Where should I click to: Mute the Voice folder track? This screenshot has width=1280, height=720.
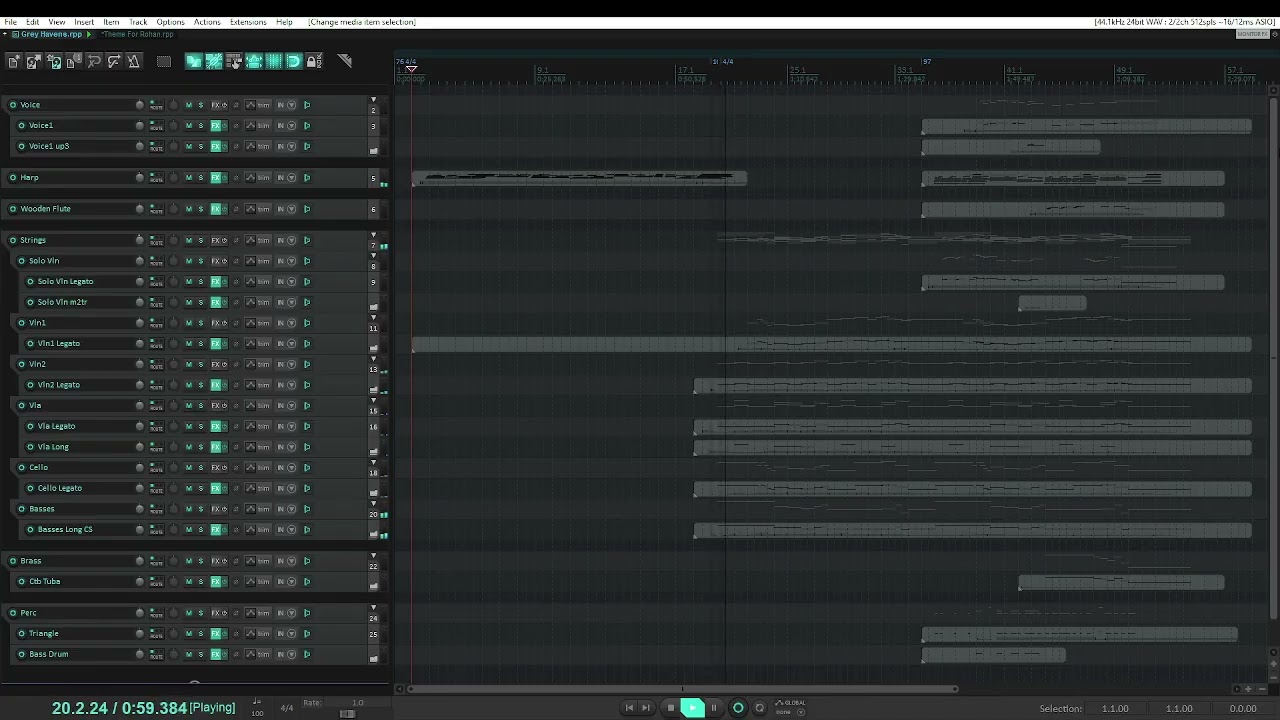coord(188,105)
